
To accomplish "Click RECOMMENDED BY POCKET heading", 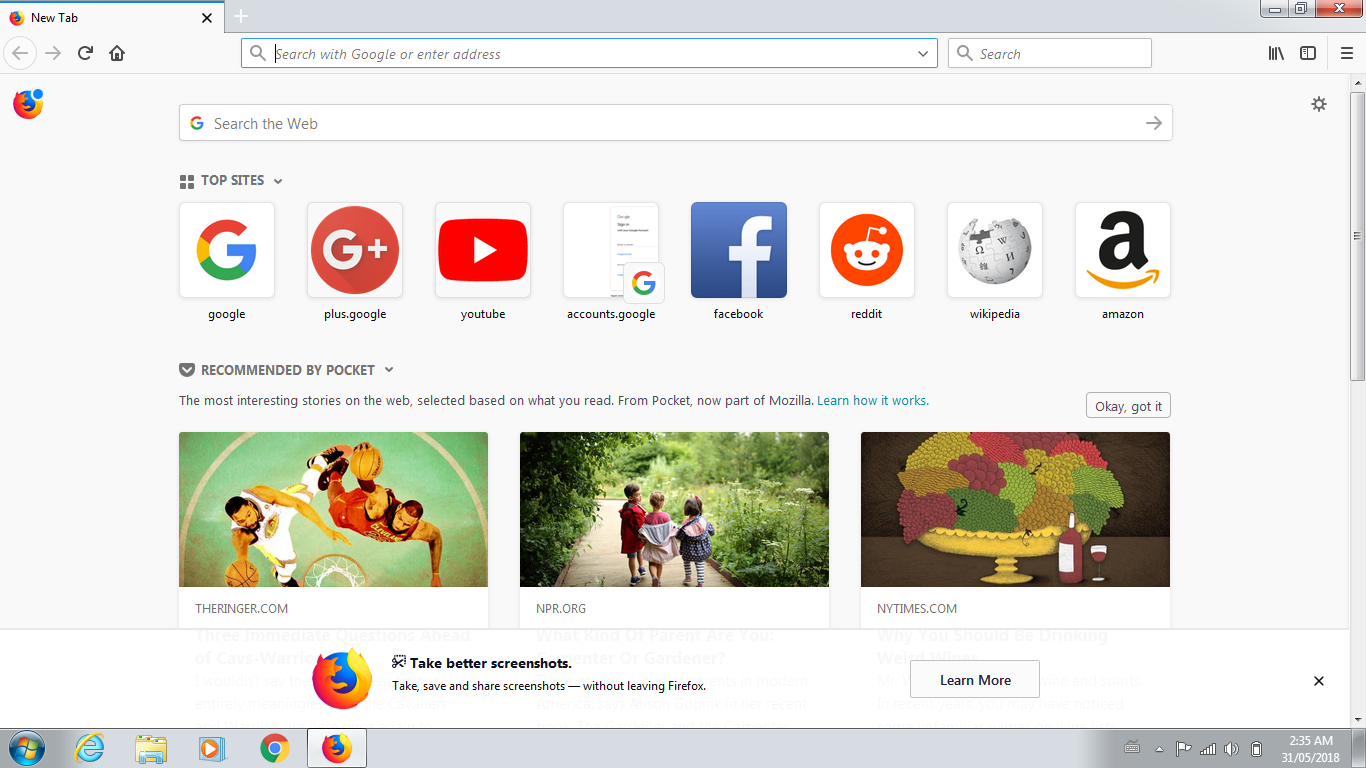I will click(288, 370).
